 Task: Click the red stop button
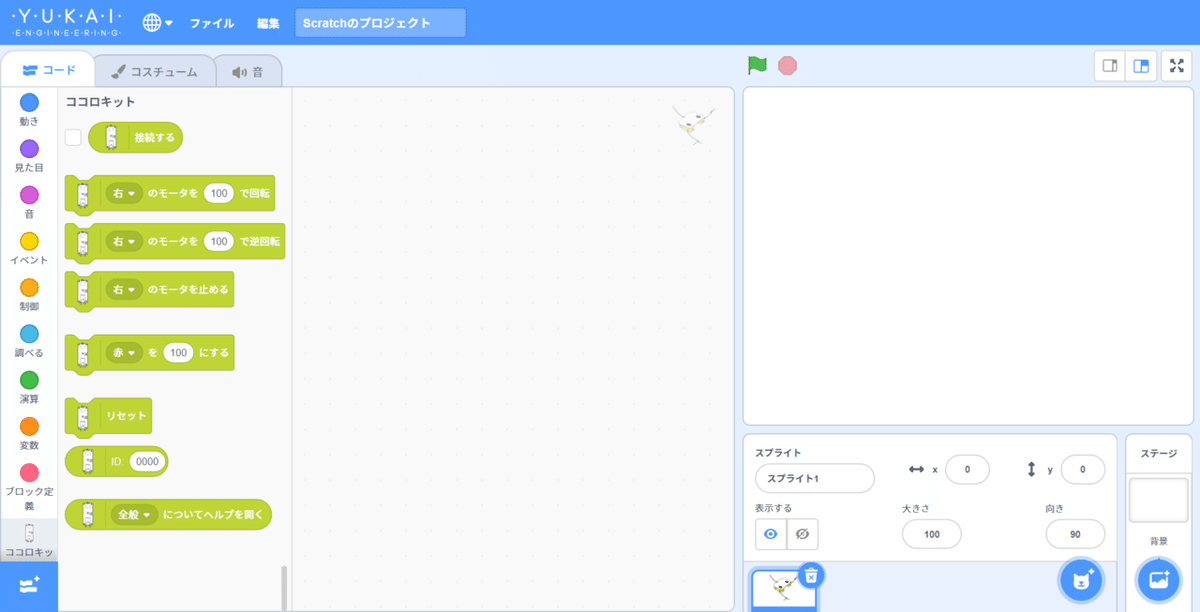click(x=789, y=65)
